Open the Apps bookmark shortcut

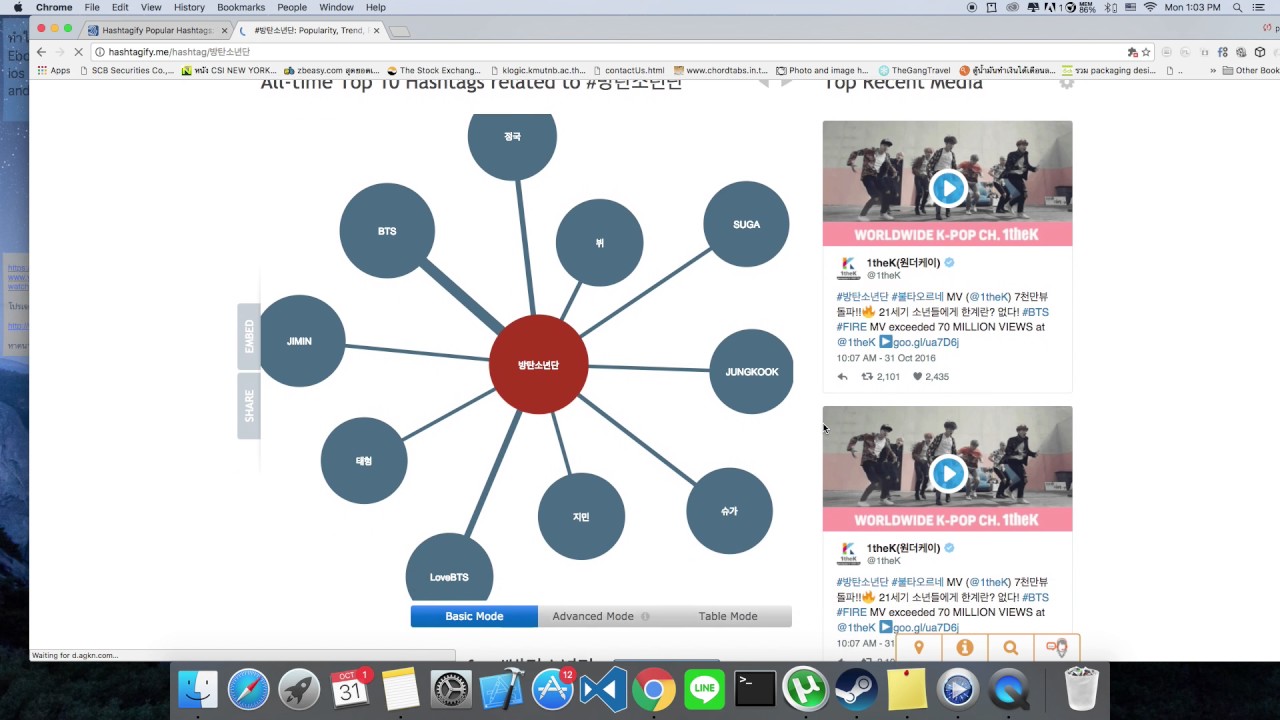54,71
